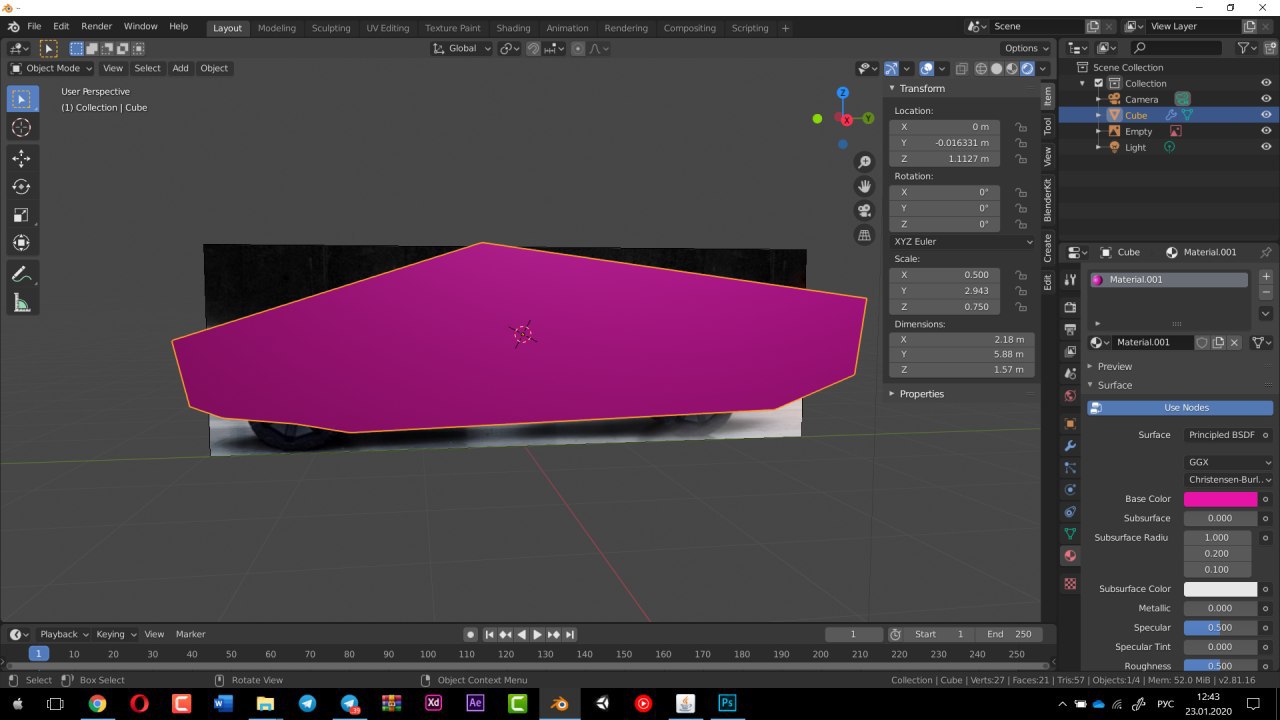Activate the Select Box tool
The width and height of the screenshot is (1280, 720).
[22, 98]
